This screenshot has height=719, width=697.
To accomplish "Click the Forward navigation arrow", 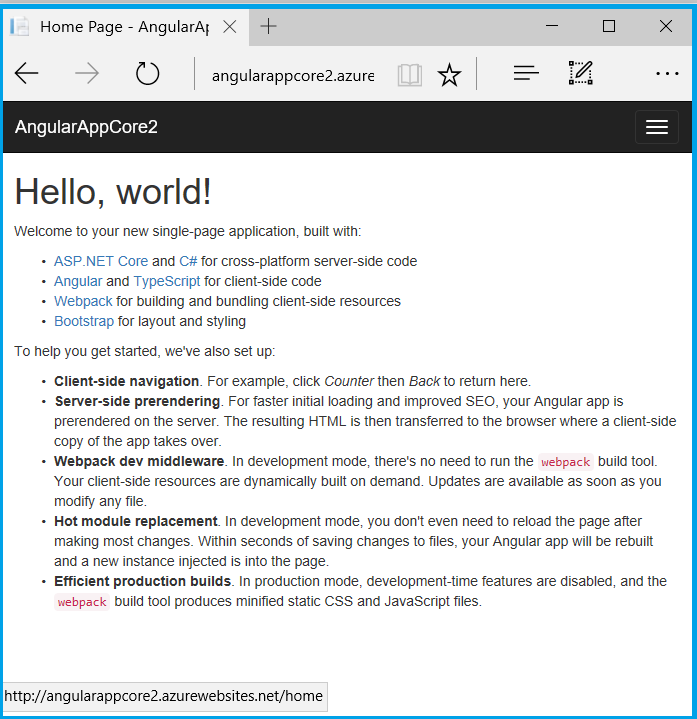I will [x=87, y=73].
